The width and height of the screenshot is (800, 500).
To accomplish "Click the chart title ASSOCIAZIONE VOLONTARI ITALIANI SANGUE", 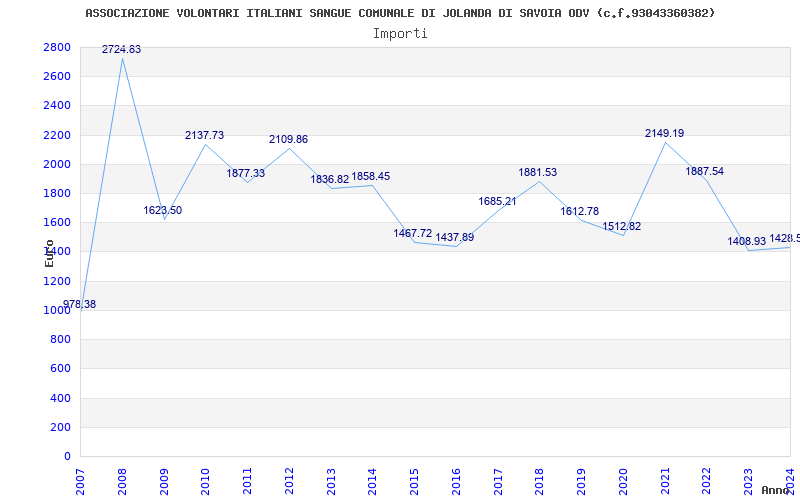I will (x=401, y=13).
